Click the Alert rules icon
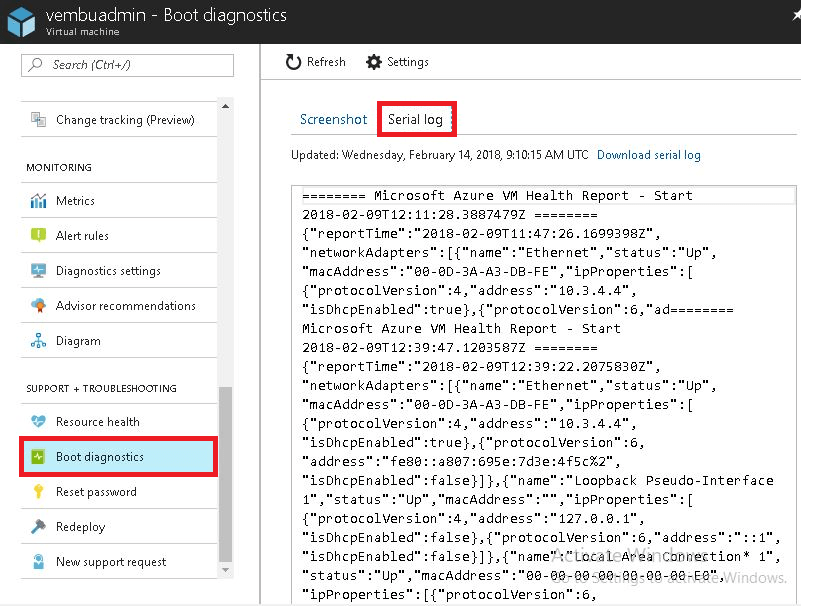The width and height of the screenshot is (819, 606). pyautogui.click(x=38, y=235)
